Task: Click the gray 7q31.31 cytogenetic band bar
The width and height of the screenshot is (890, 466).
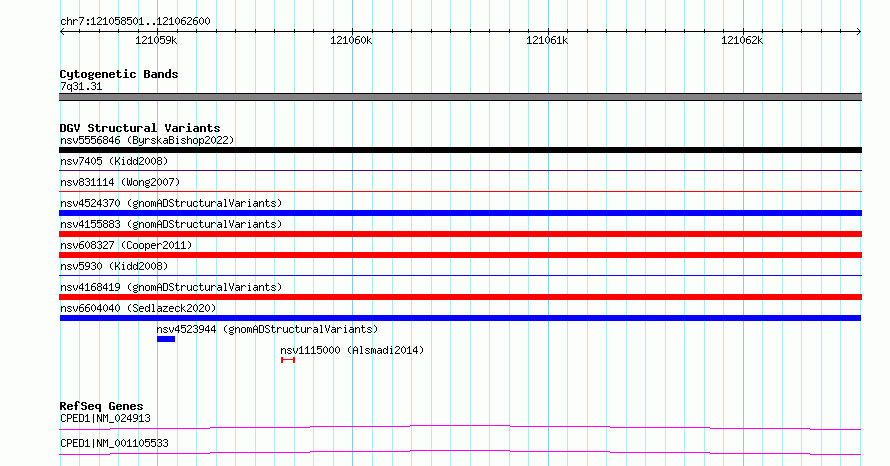Action: coord(460,97)
